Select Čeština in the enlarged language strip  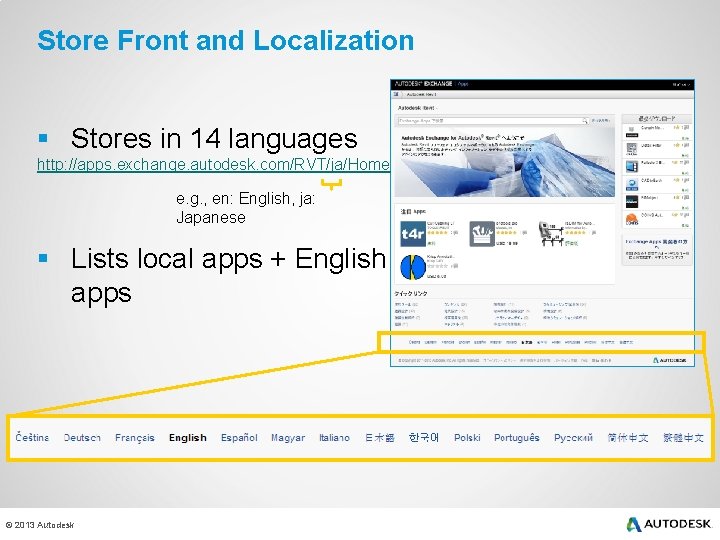(32, 437)
